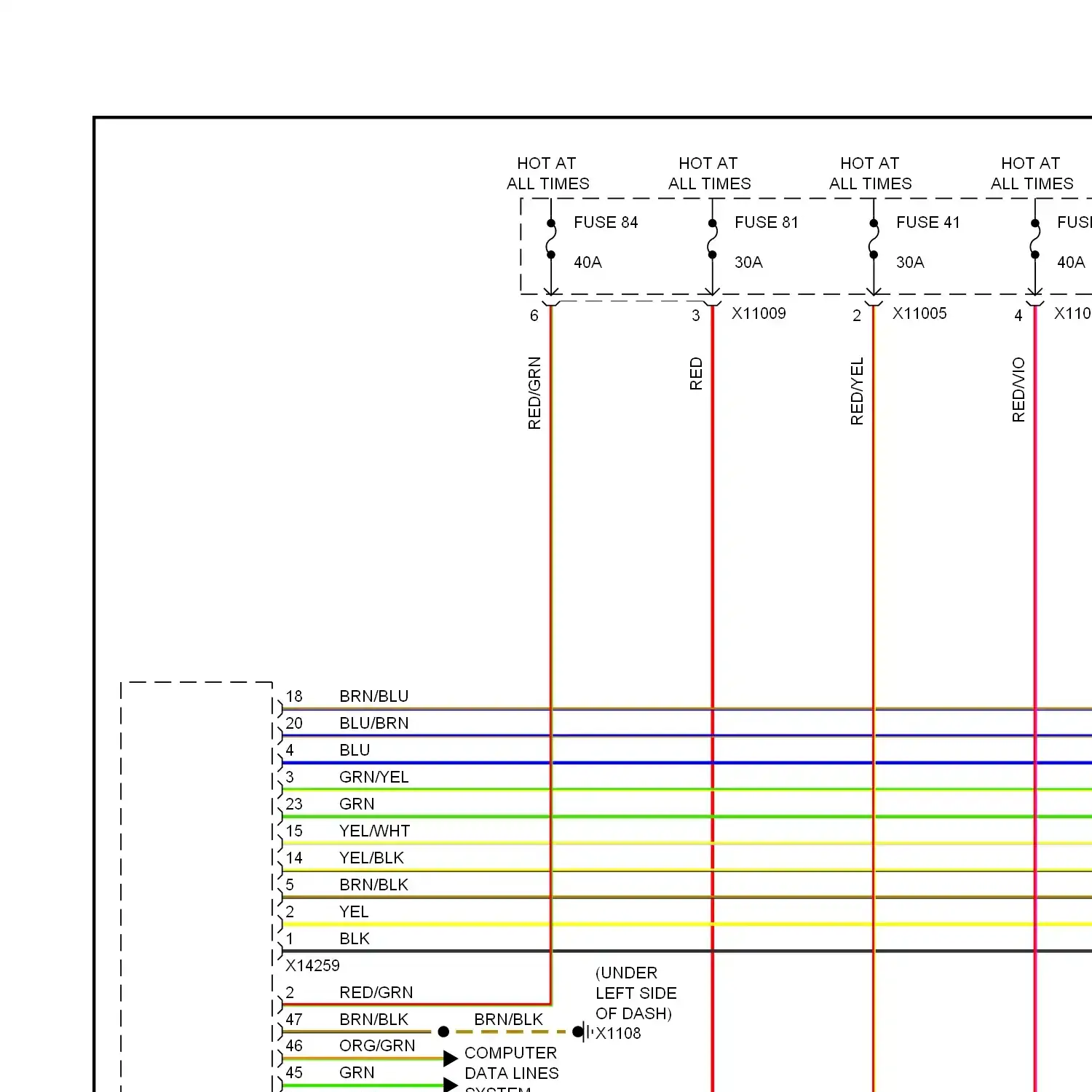Click the FUSE 81 label
This screenshot has width=1092, height=1092.
(x=767, y=222)
